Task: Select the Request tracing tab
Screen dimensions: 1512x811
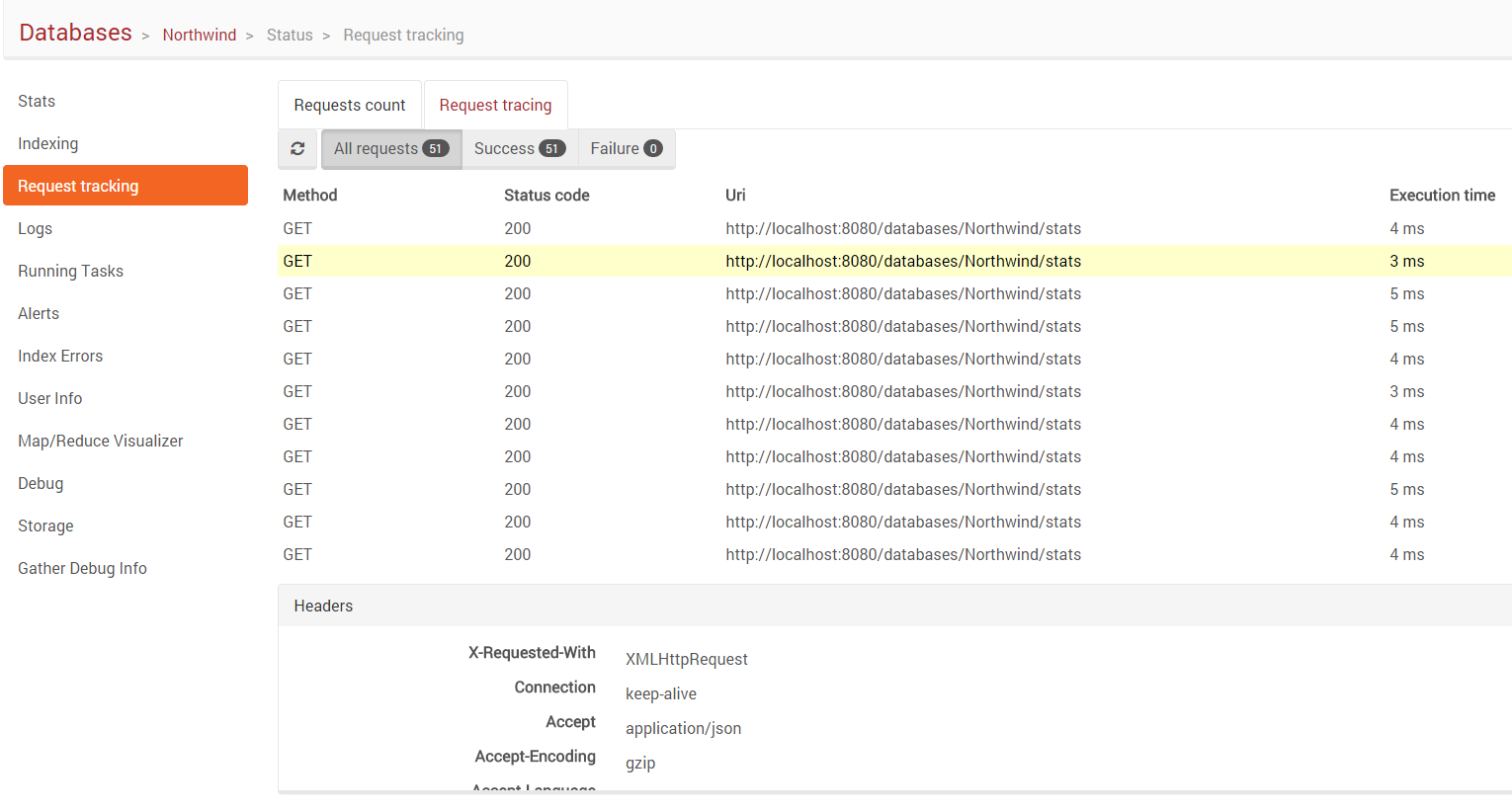Action: click(x=496, y=105)
